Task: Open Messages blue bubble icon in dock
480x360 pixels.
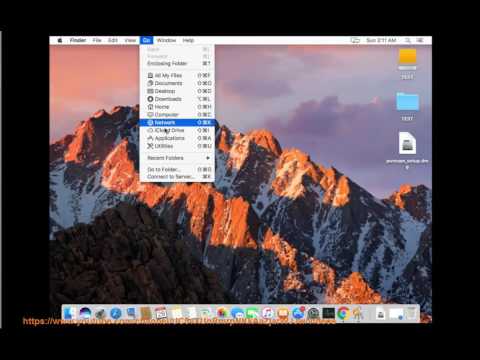Action: click(237, 313)
